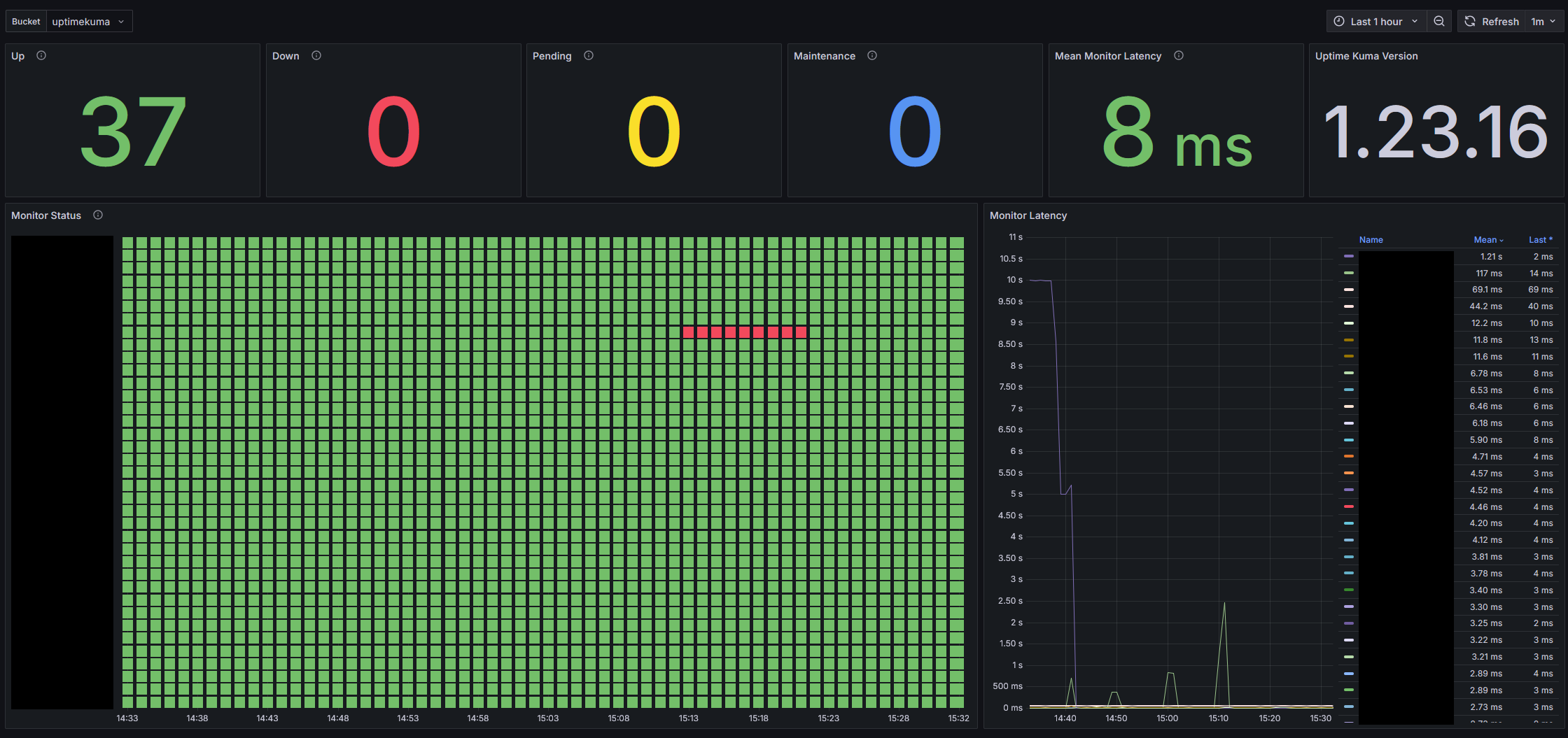The width and height of the screenshot is (1568, 738).
Task: Click the 15:13 label on Monitor Status axis
Action: coord(688,718)
